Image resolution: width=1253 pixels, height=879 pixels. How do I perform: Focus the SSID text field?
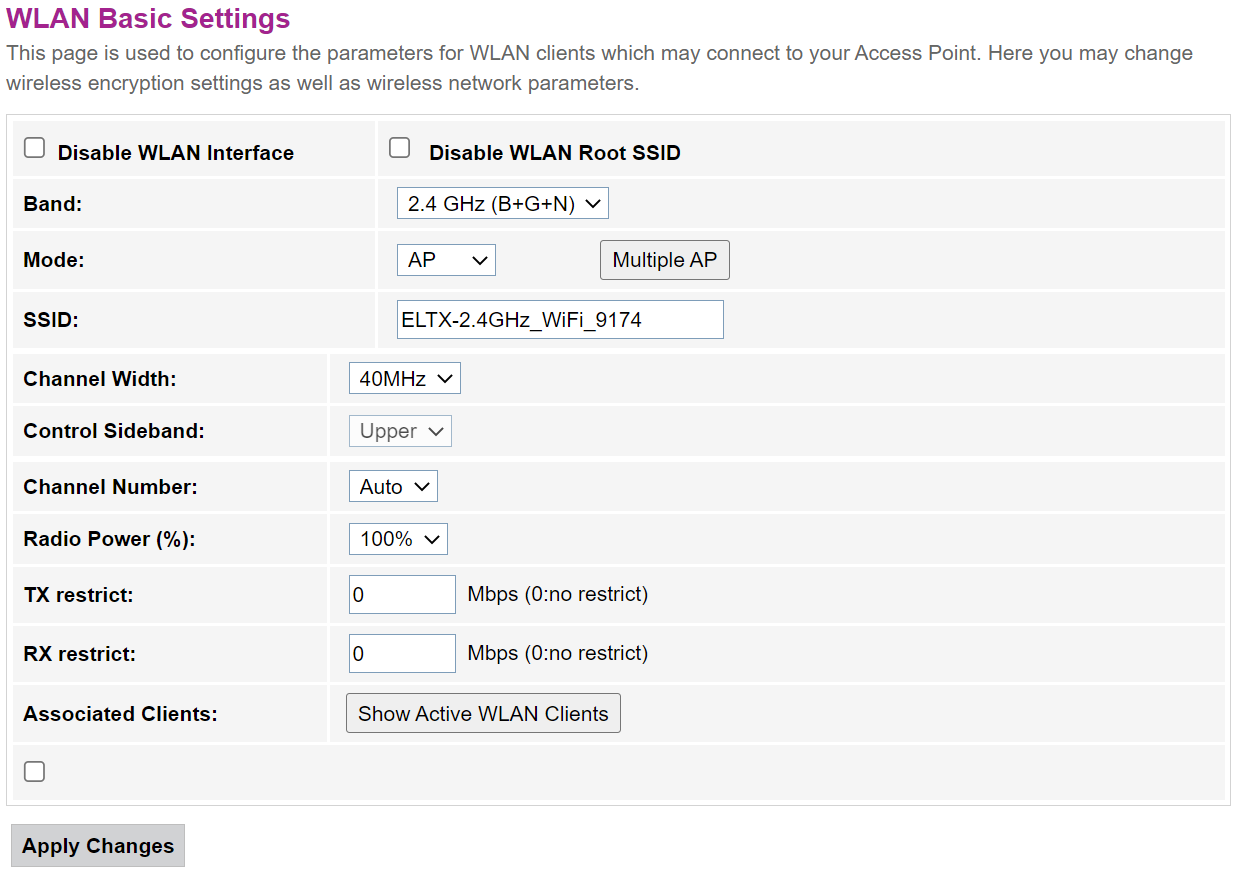[x=560, y=320]
